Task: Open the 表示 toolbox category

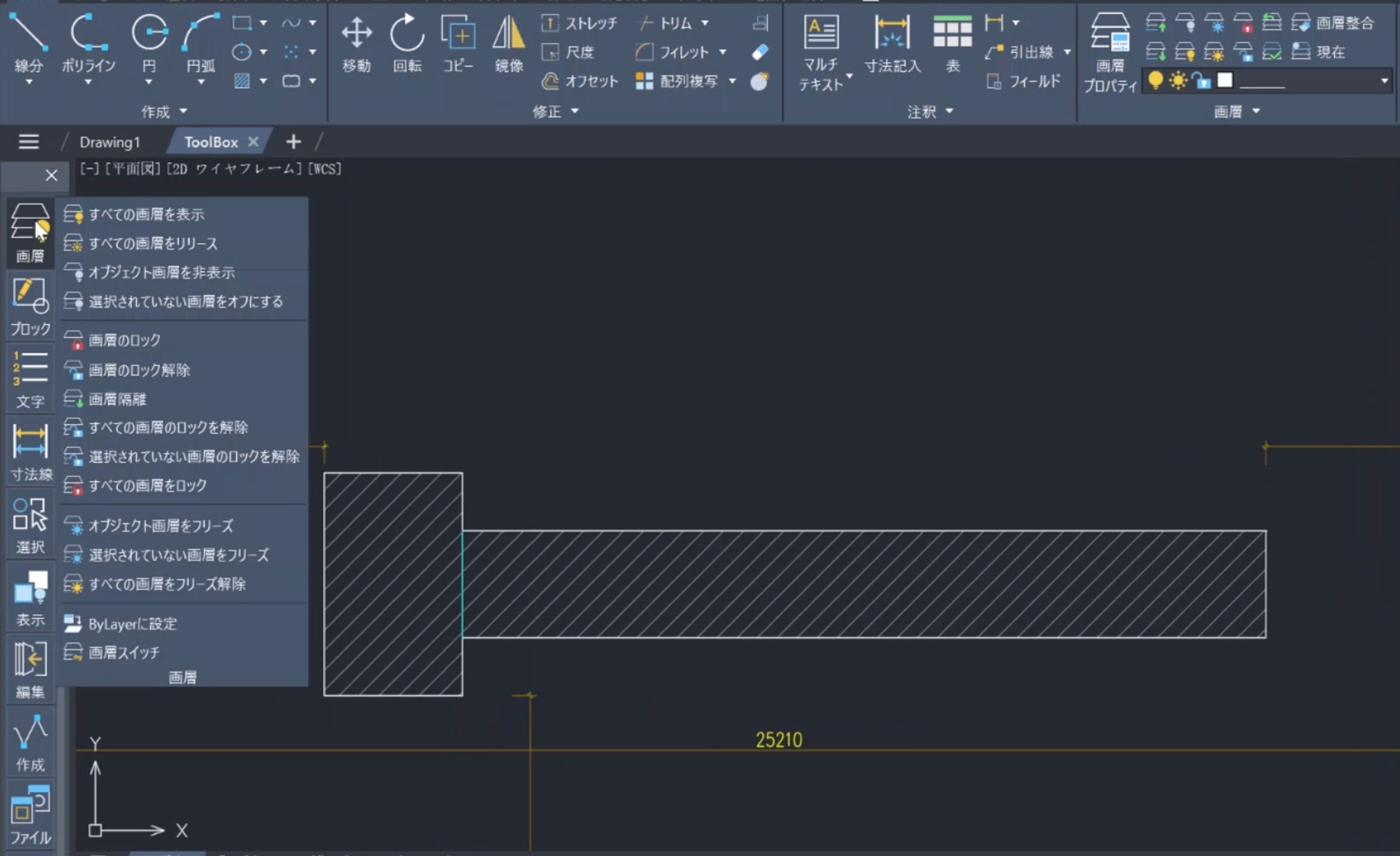Action: 30,597
